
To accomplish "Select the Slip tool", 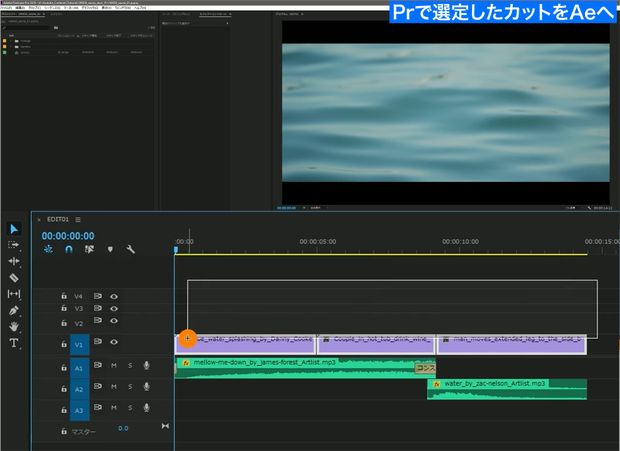I will click(13, 294).
